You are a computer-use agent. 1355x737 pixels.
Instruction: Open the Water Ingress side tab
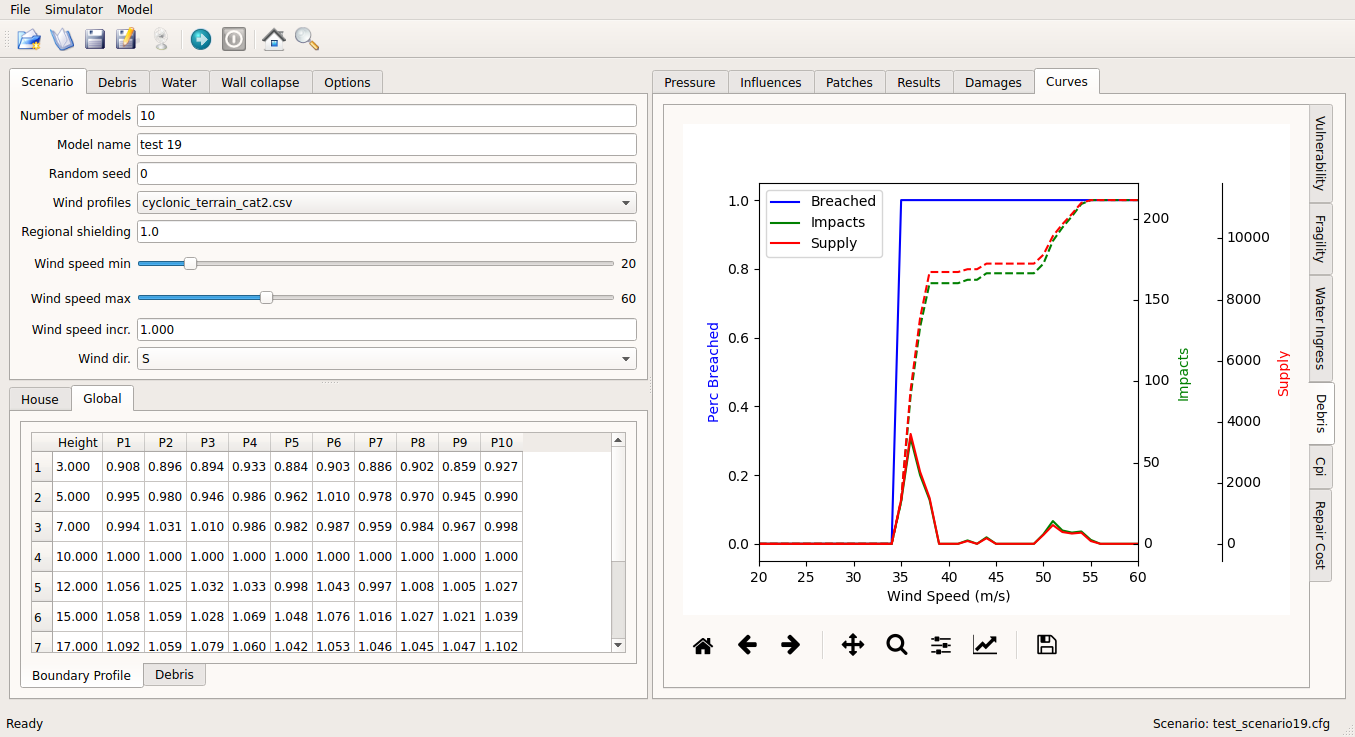click(1320, 329)
